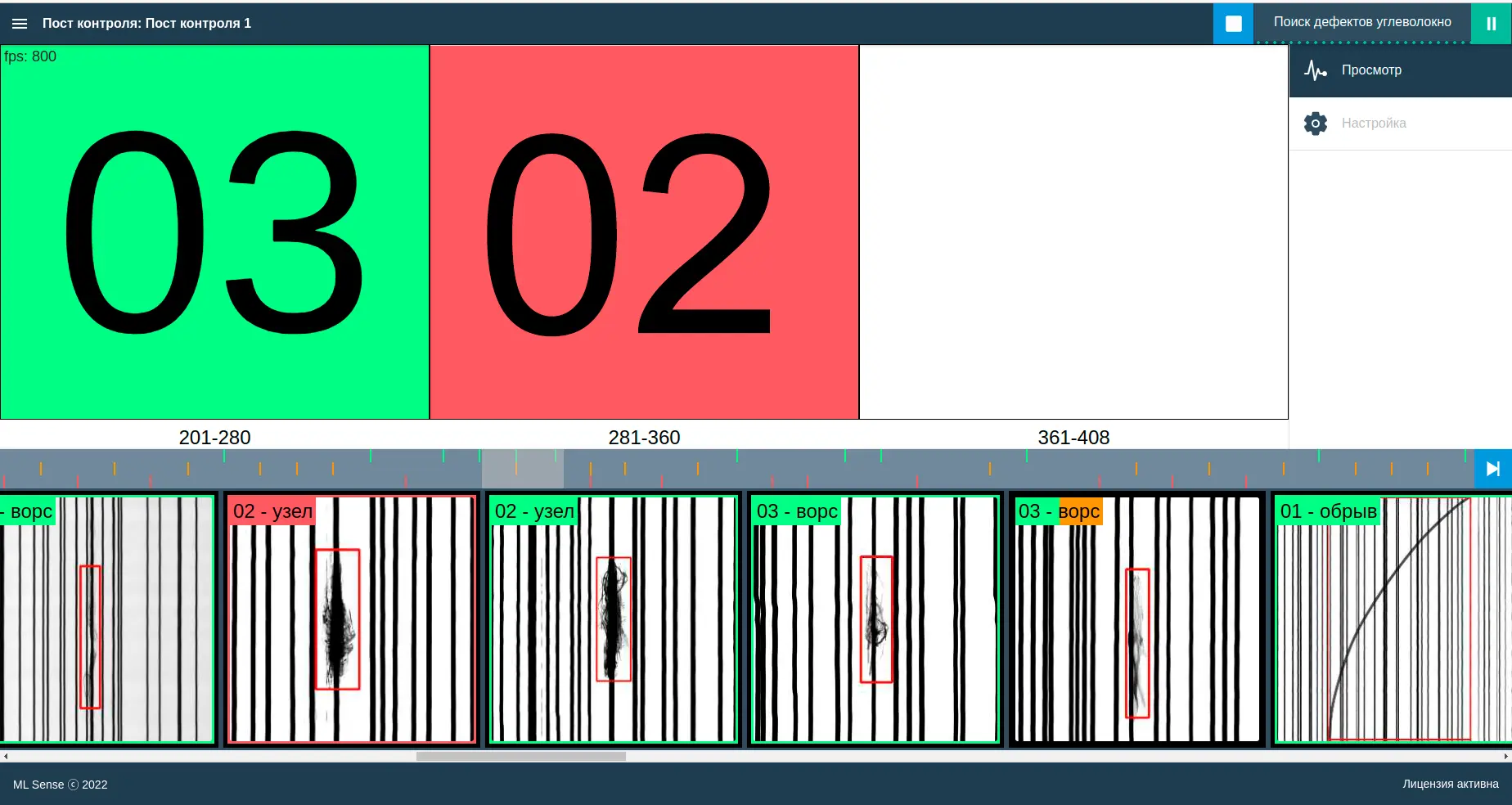Select the empty white 361-408 zone panel

1073,232
